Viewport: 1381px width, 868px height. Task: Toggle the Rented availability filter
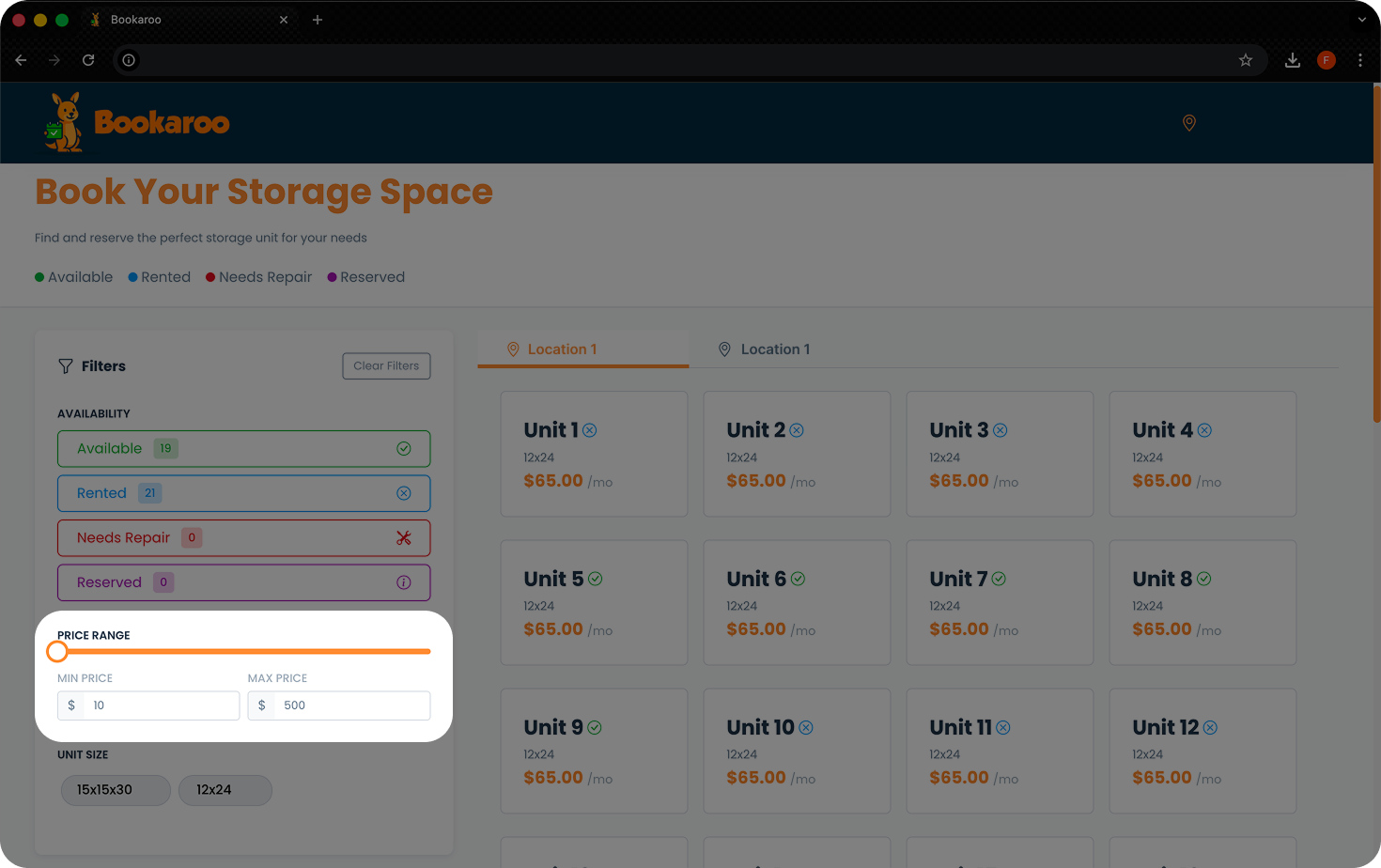click(x=243, y=493)
